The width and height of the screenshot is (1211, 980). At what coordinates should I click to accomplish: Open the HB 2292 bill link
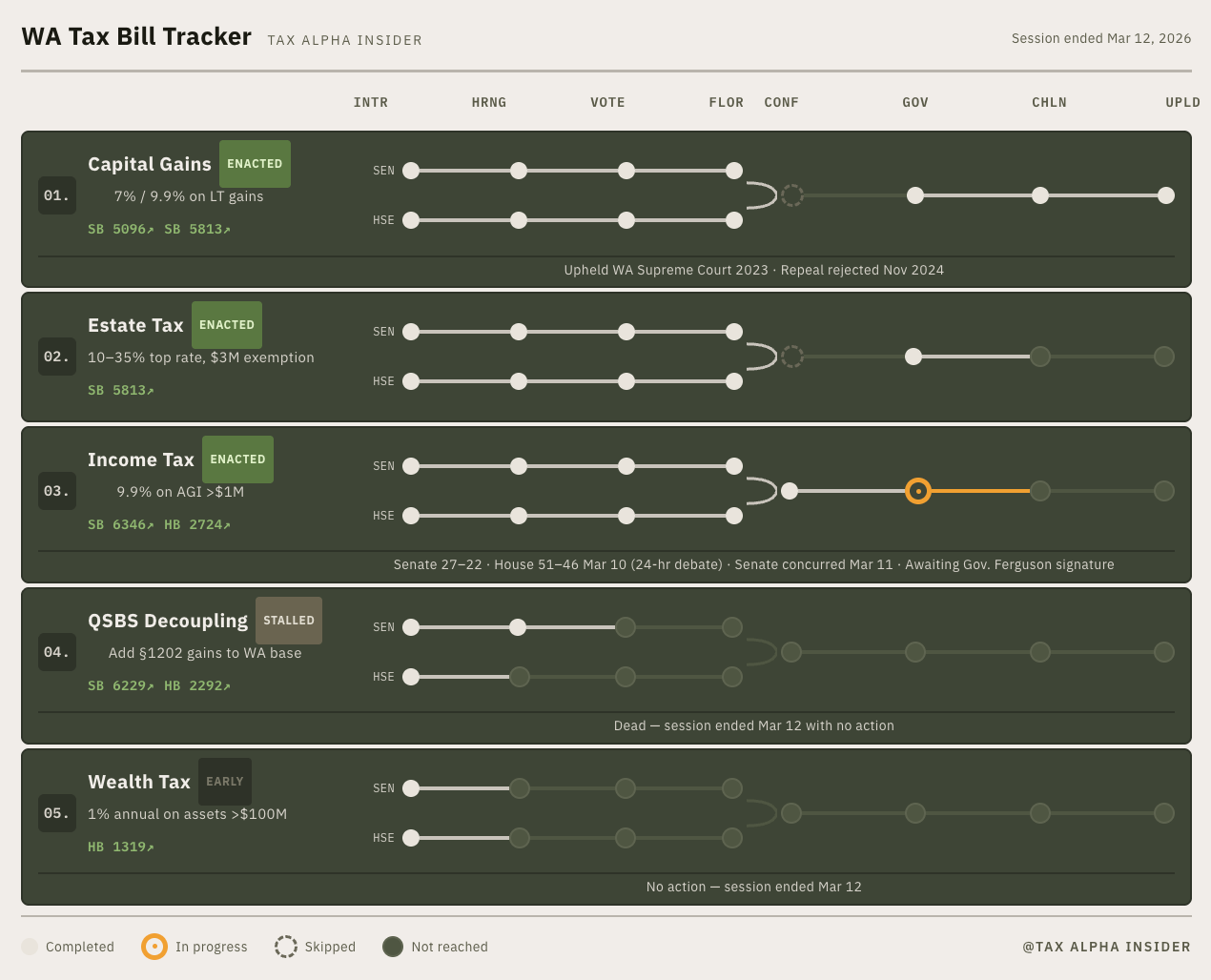click(197, 685)
